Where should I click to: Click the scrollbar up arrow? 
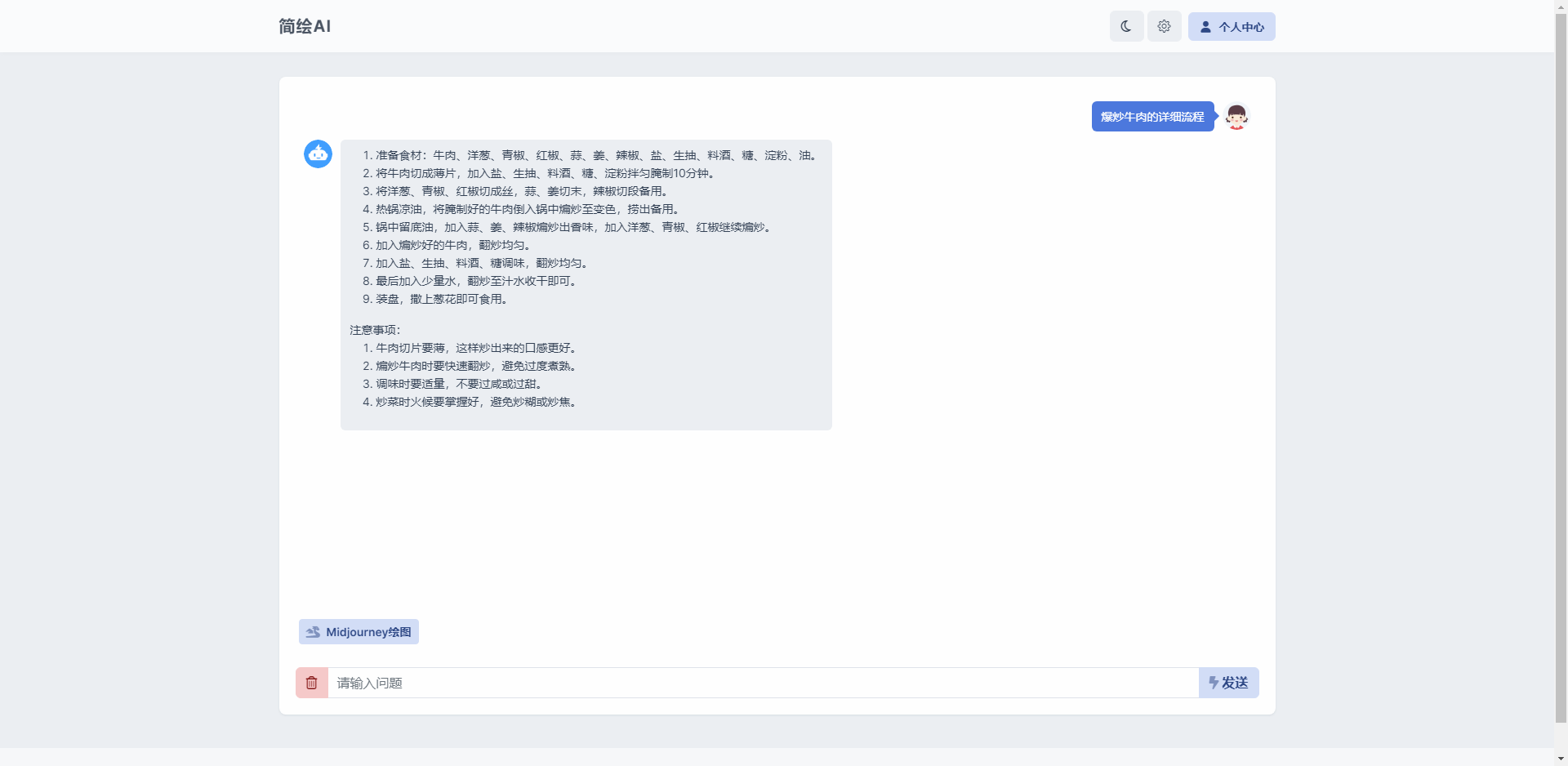[1561, 6]
